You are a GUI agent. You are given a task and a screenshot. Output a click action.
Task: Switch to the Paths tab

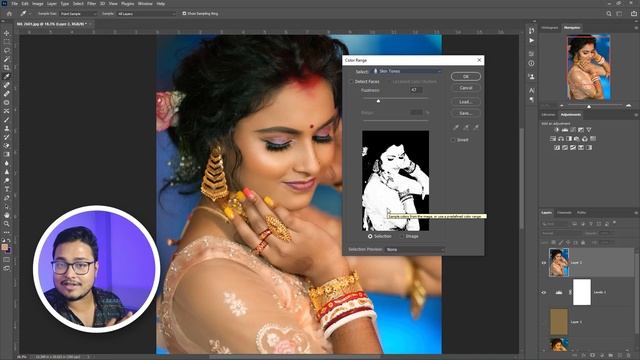click(582, 213)
